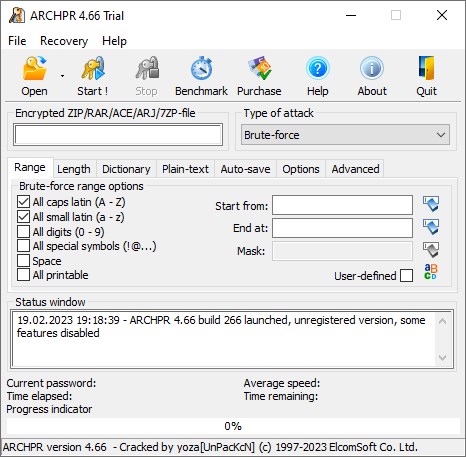Open the Plain-text tab
Screen dimensions: 466x457
coord(185,169)
